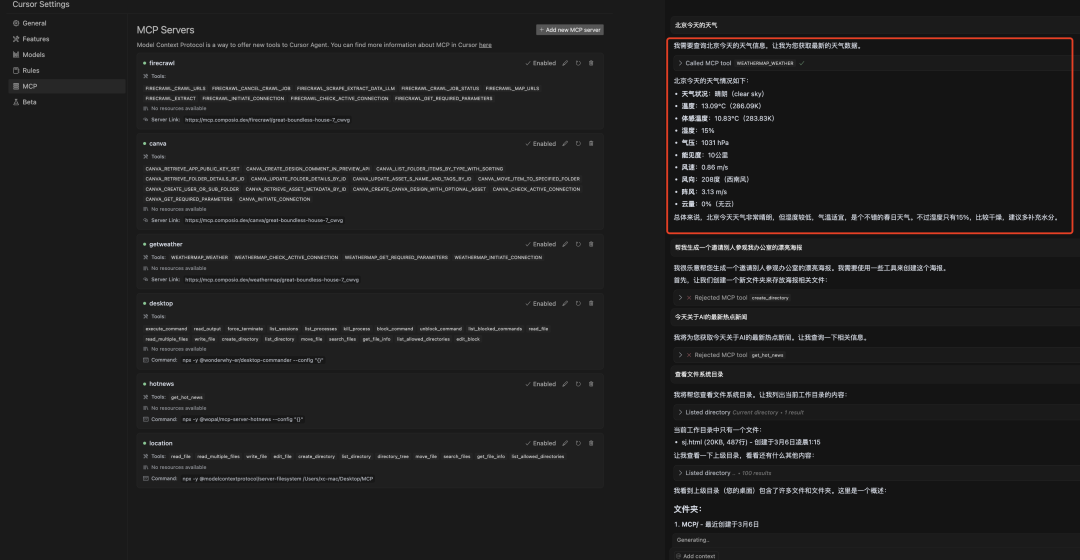This screenshot has width=1080, height=560.
Task: Disable the getweather server via Enabled toggle
Action: click(540, 244)
